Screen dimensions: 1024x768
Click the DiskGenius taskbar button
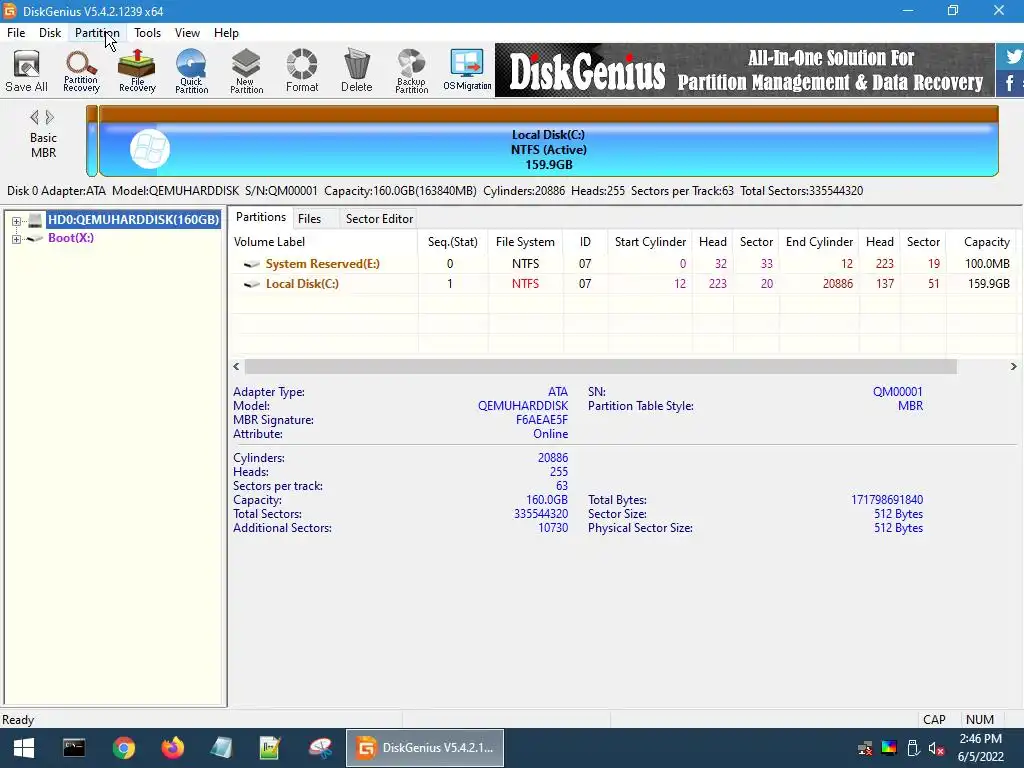424,748
